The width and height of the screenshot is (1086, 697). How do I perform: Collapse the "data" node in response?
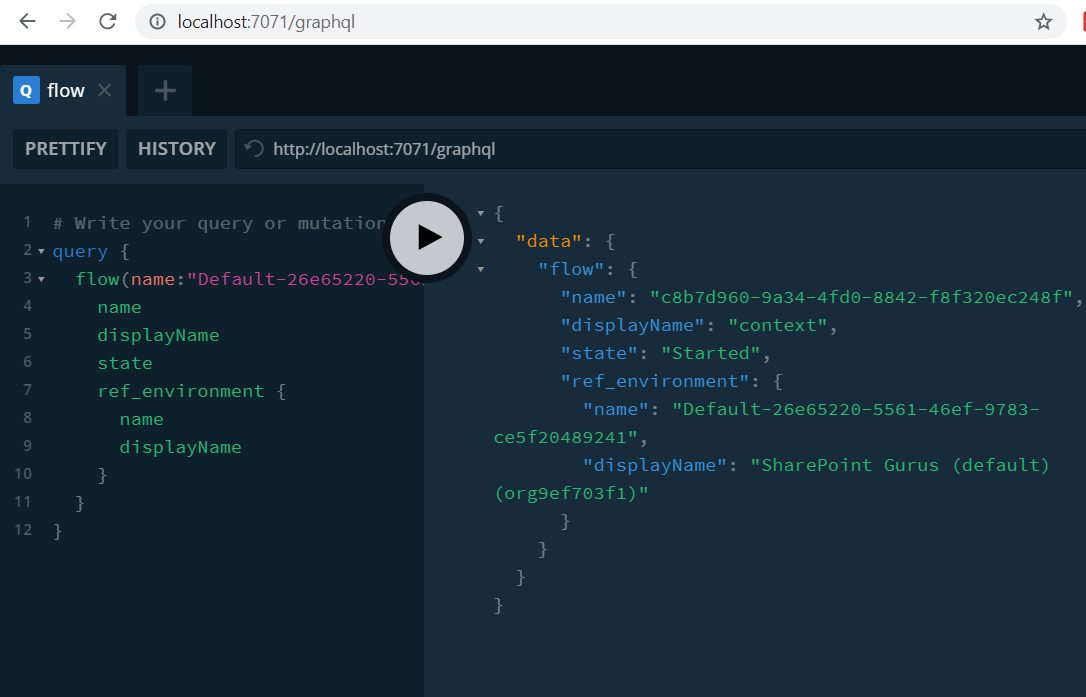pos(481,241)
